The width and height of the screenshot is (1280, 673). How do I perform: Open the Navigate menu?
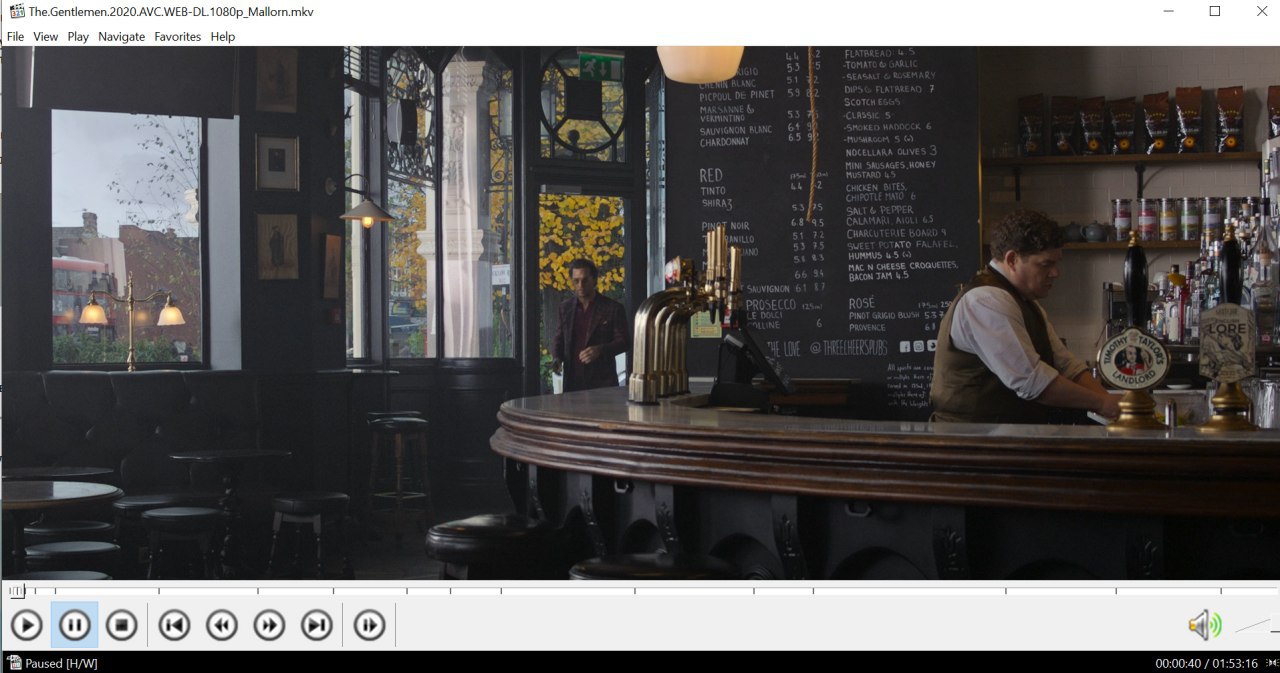click(121, 36)
